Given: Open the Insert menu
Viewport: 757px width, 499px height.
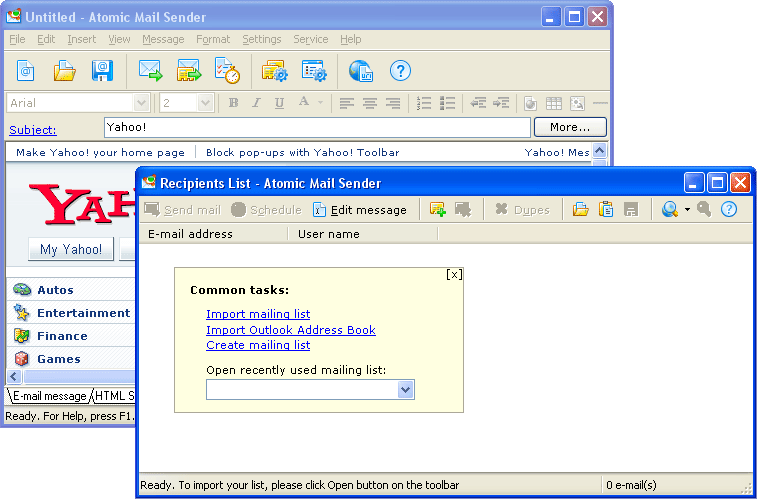Looking at the screenshot, I should [x=82, y=39].
